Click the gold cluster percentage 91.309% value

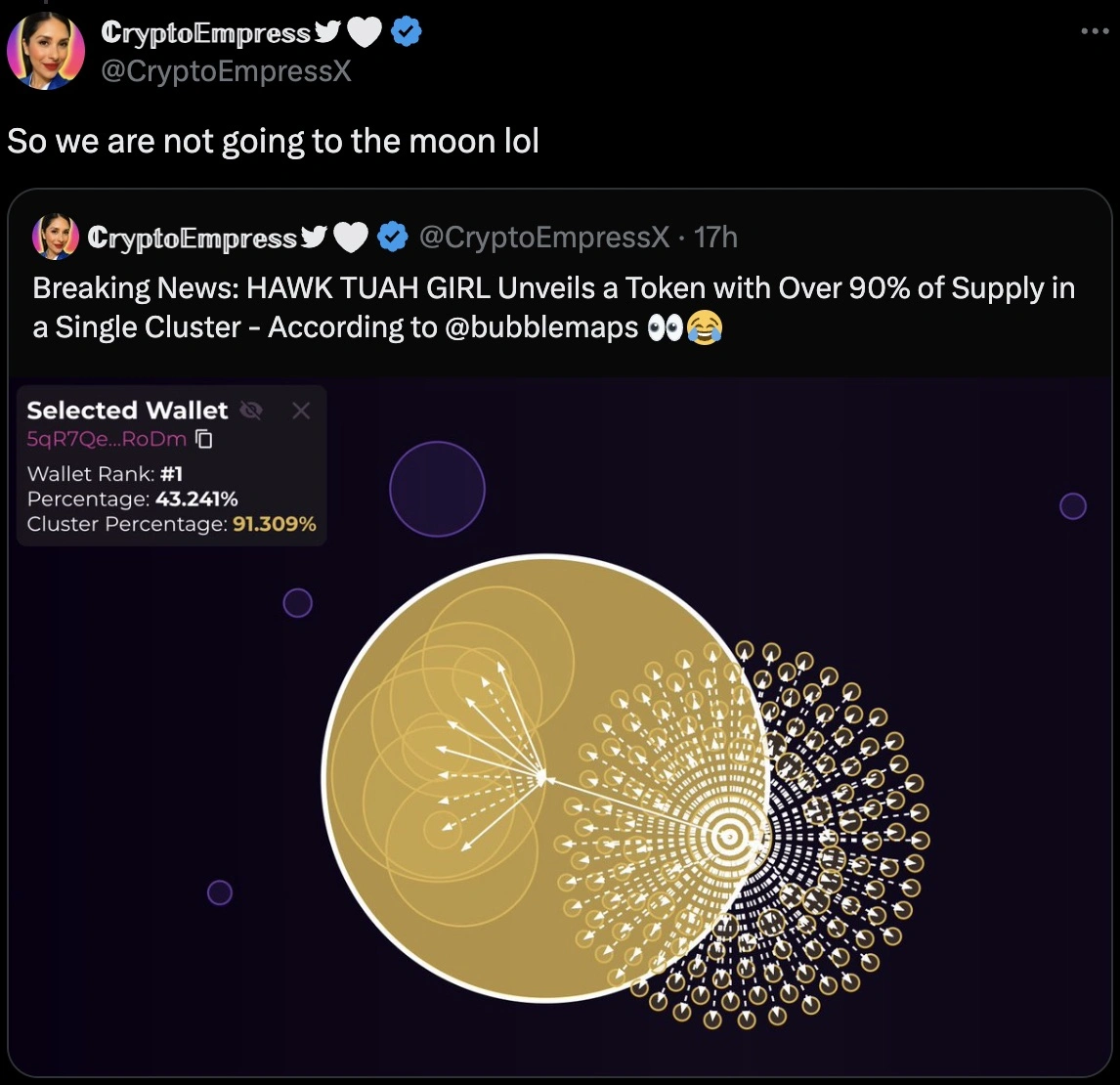(x=275, y=524)
